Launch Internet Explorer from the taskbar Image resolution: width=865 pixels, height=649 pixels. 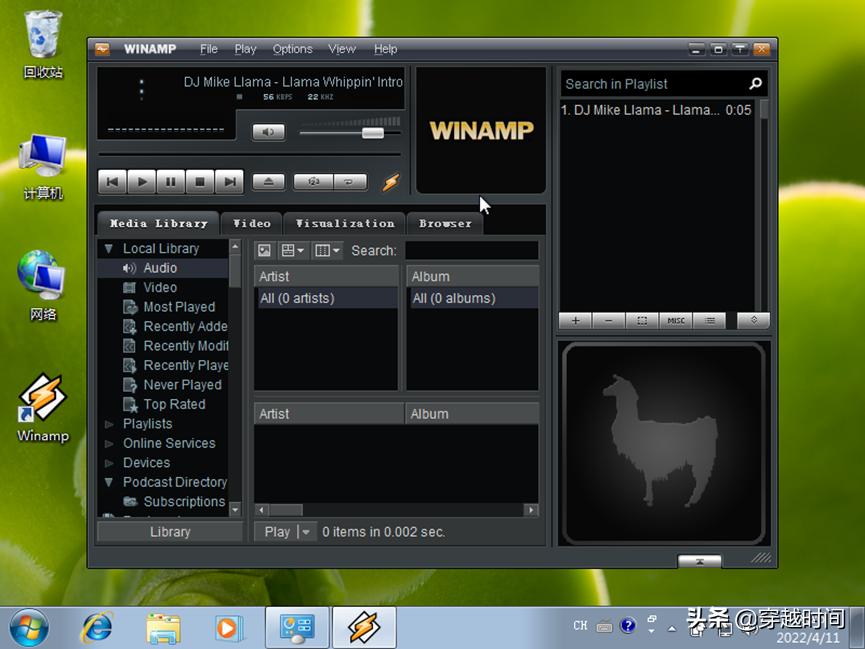[x=97, y=628]
